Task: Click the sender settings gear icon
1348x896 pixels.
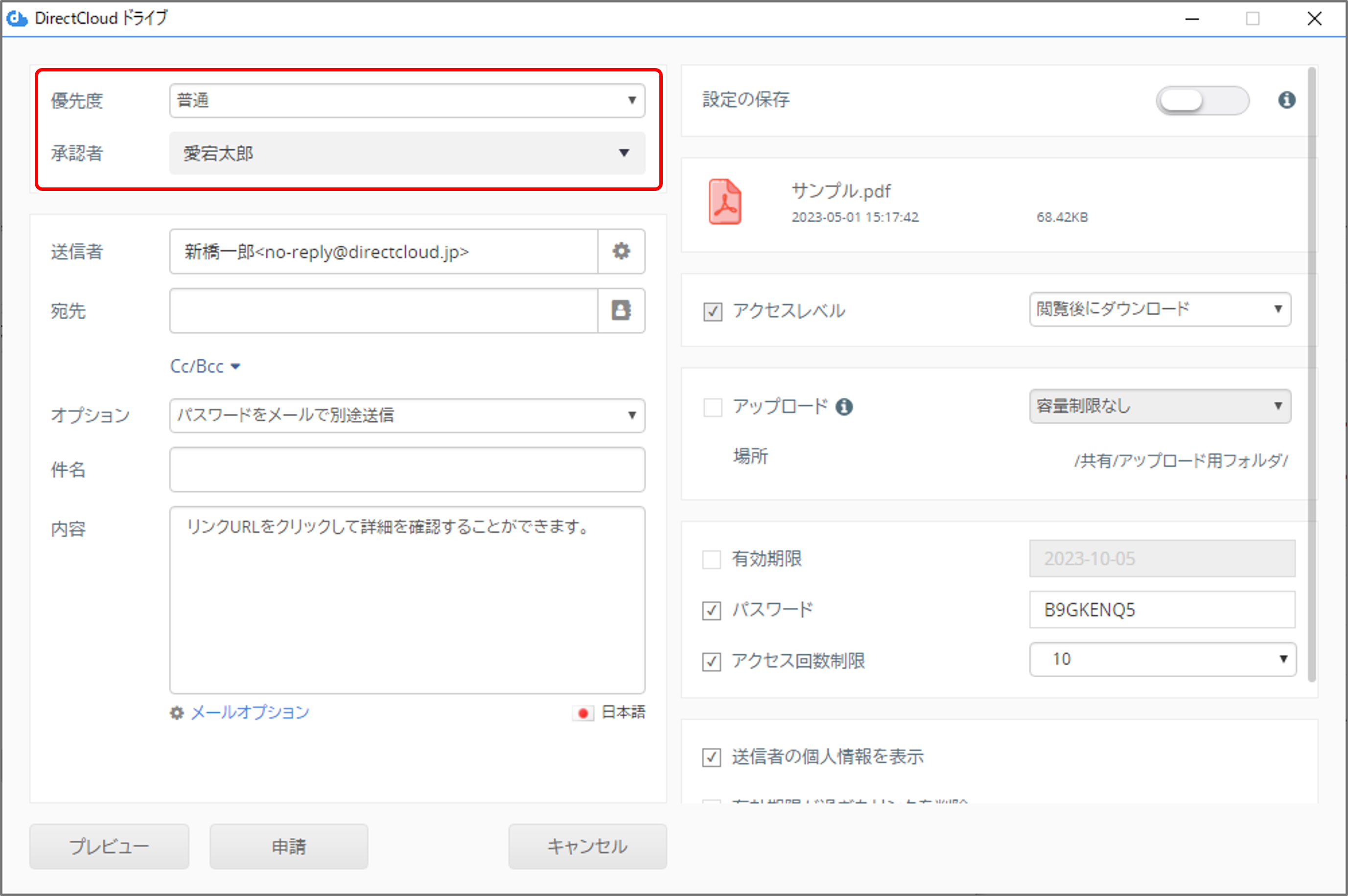Action: [x=621, y=252]
